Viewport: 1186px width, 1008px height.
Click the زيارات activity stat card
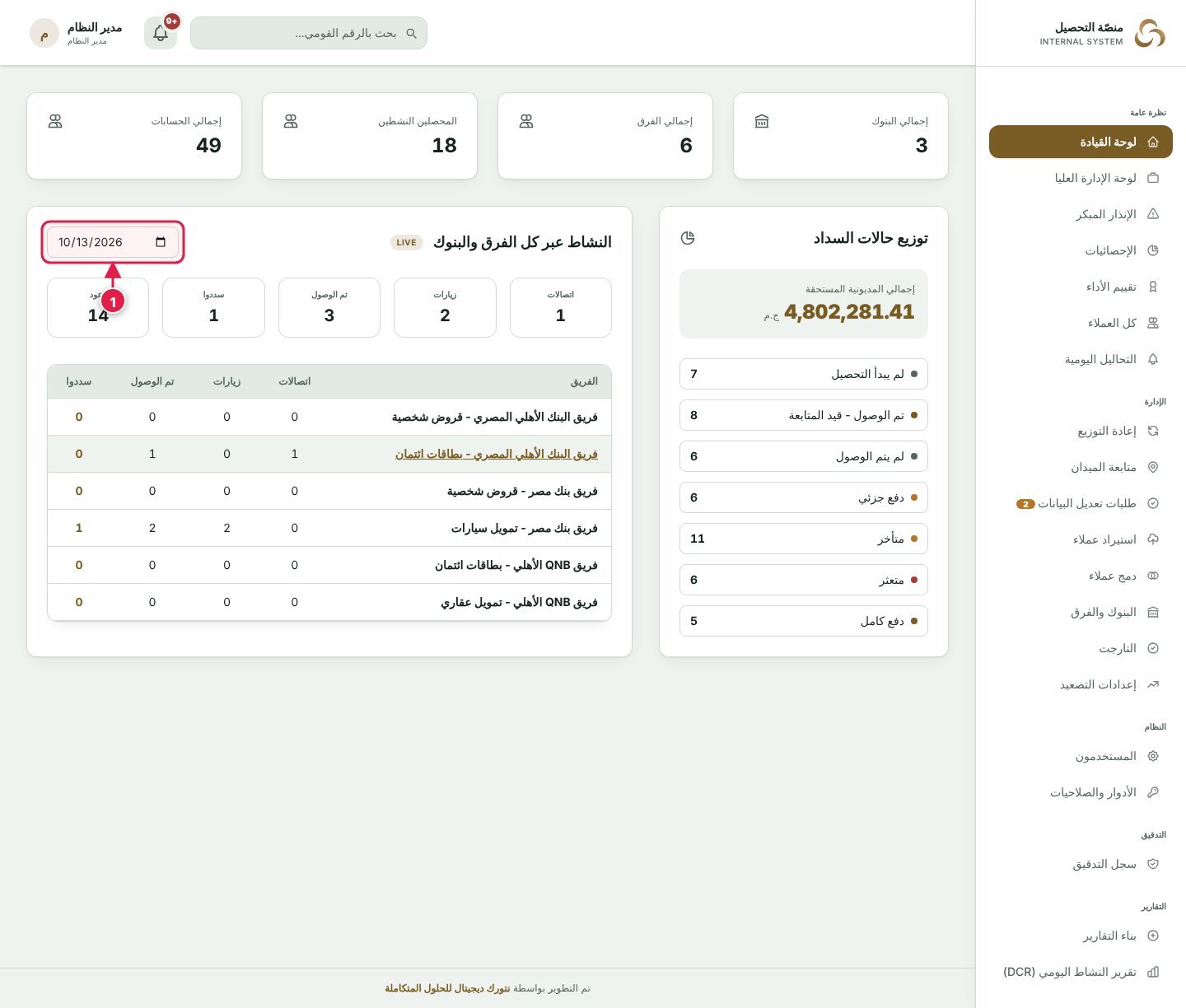click(x=445, y=307)
